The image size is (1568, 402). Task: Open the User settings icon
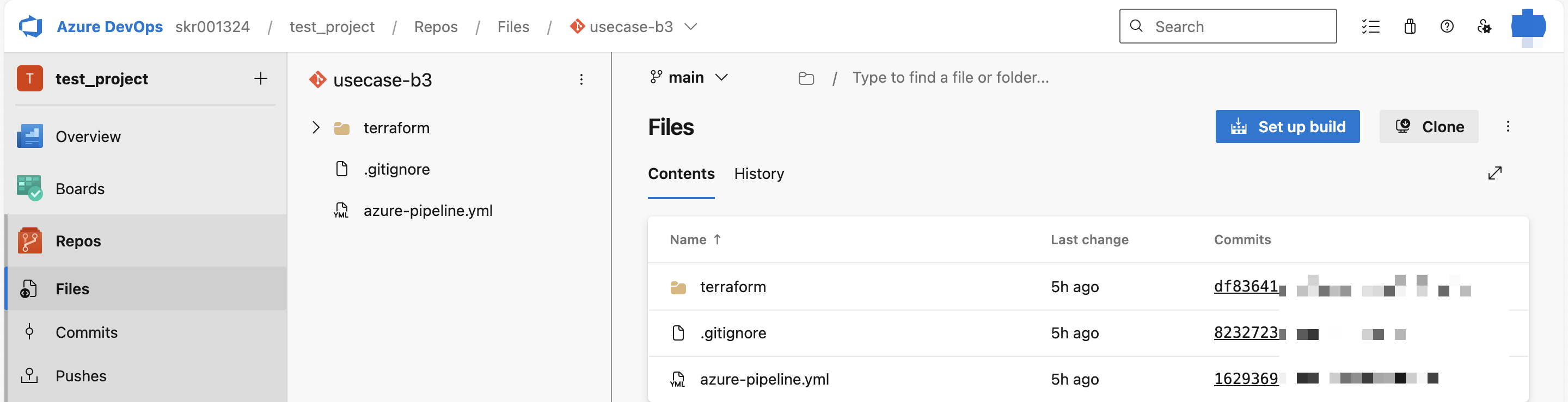1484,27
